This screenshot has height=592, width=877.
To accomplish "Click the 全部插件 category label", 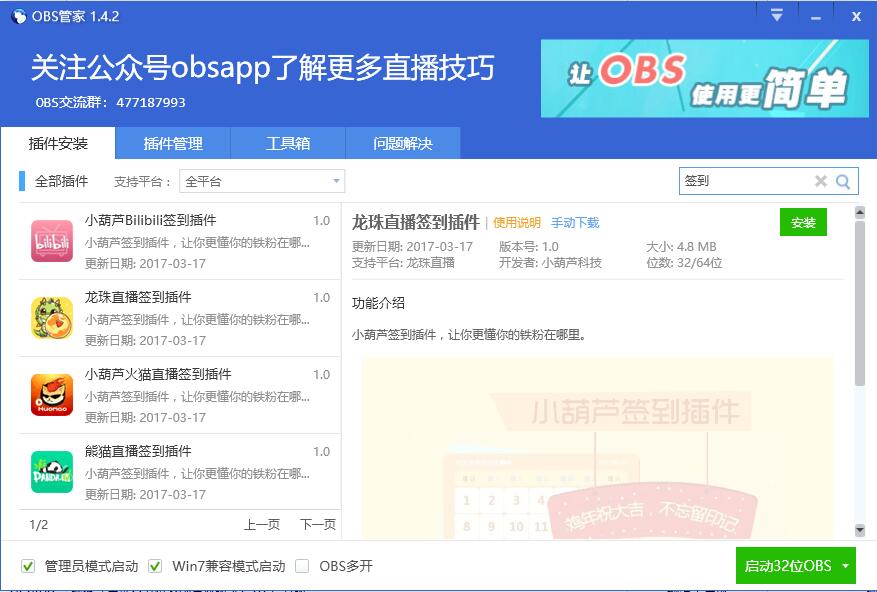I will click(x=62, y=181).
